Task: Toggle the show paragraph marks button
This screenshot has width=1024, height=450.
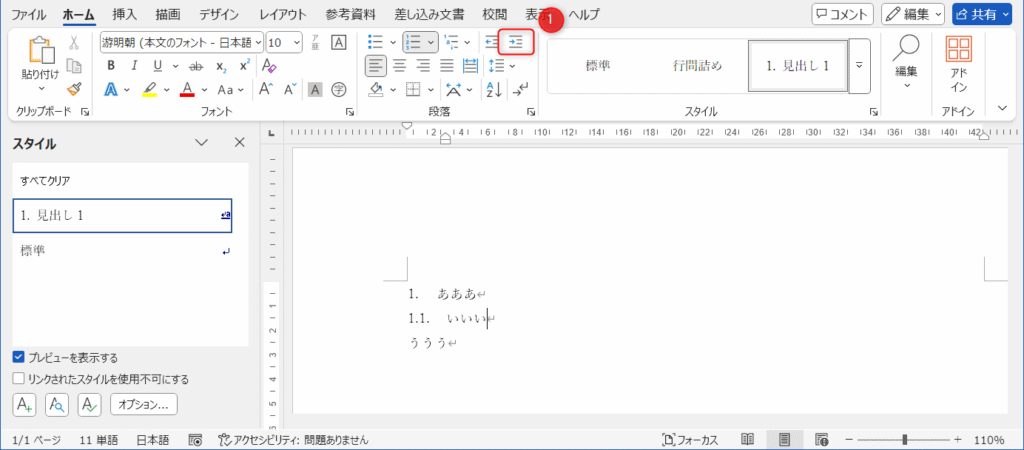Action: [520, 90]
